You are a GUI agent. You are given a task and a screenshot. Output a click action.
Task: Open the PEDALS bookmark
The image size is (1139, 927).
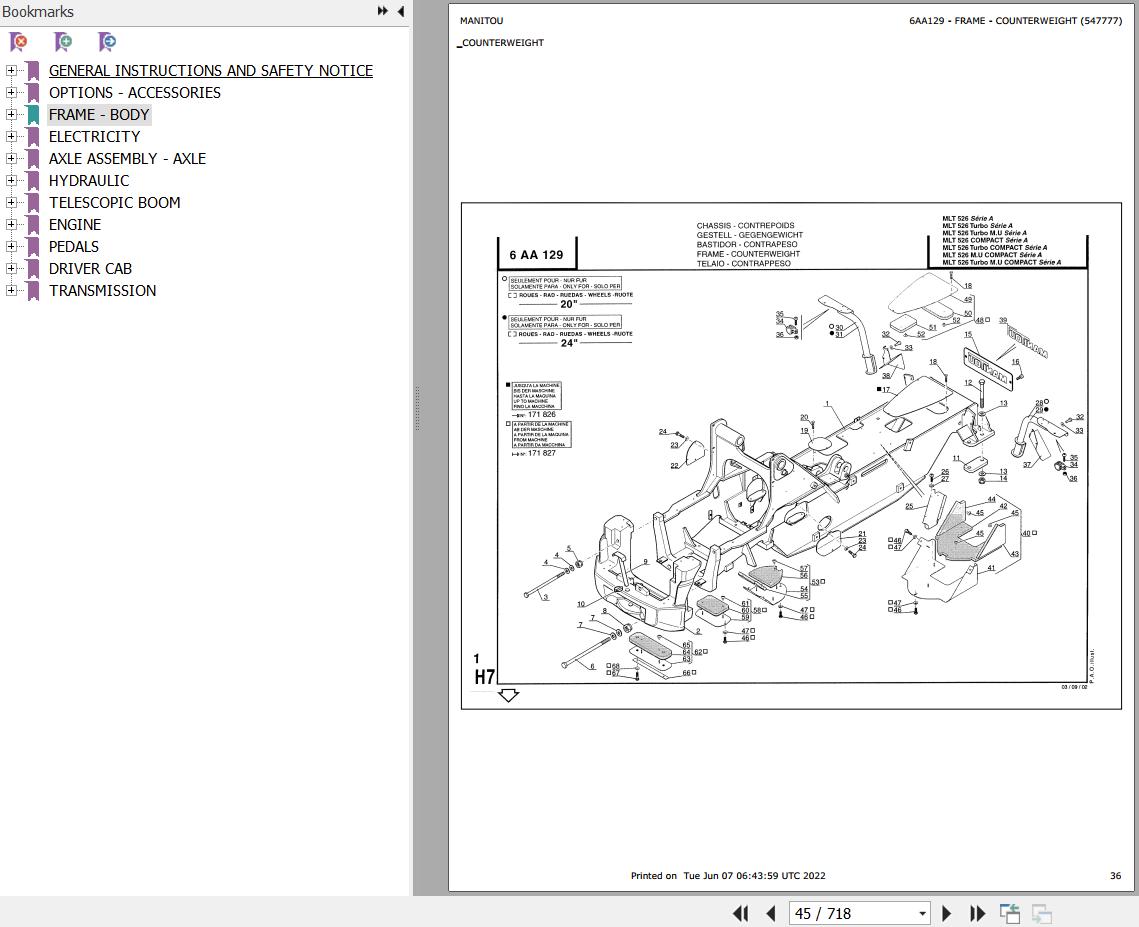[x=73, y=246]
